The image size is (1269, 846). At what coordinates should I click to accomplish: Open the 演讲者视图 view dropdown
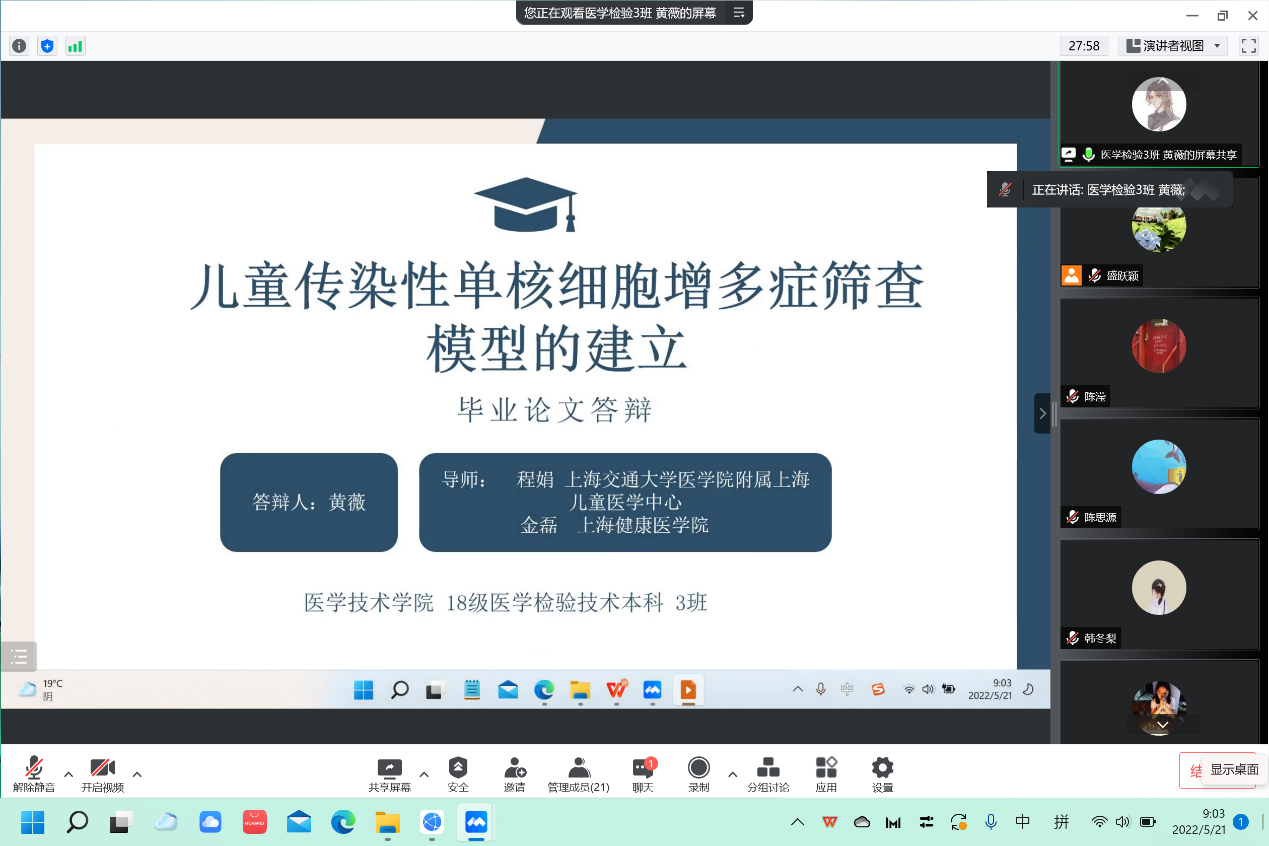[x=1174, y=46]
